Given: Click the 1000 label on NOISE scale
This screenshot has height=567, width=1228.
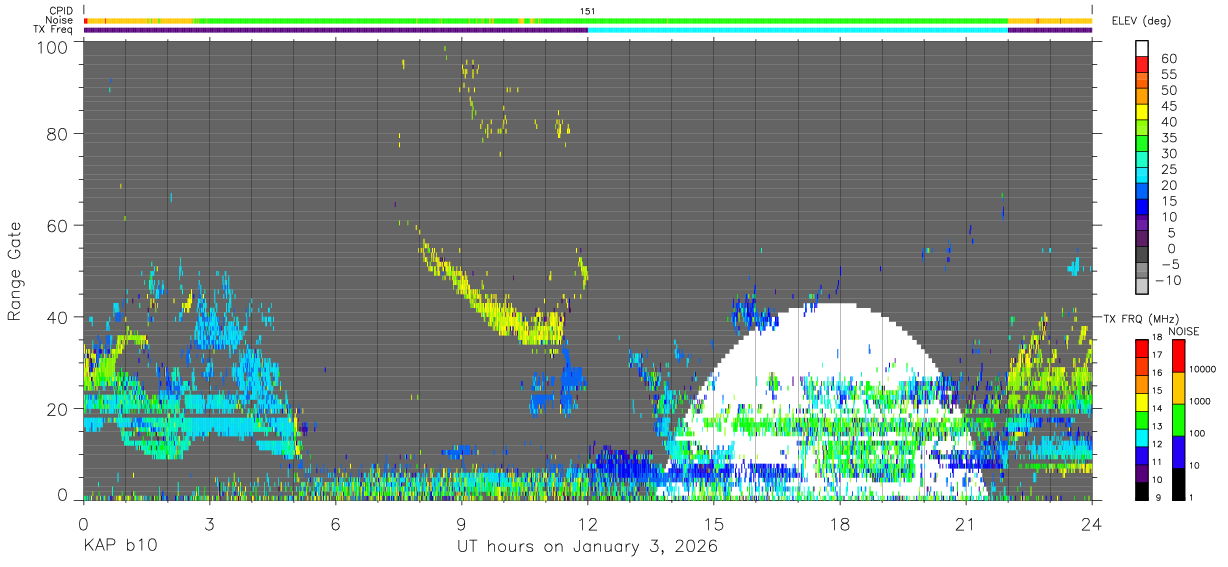Looking at the screenshot, I should pyautogui.click(x=1200, y=401).
